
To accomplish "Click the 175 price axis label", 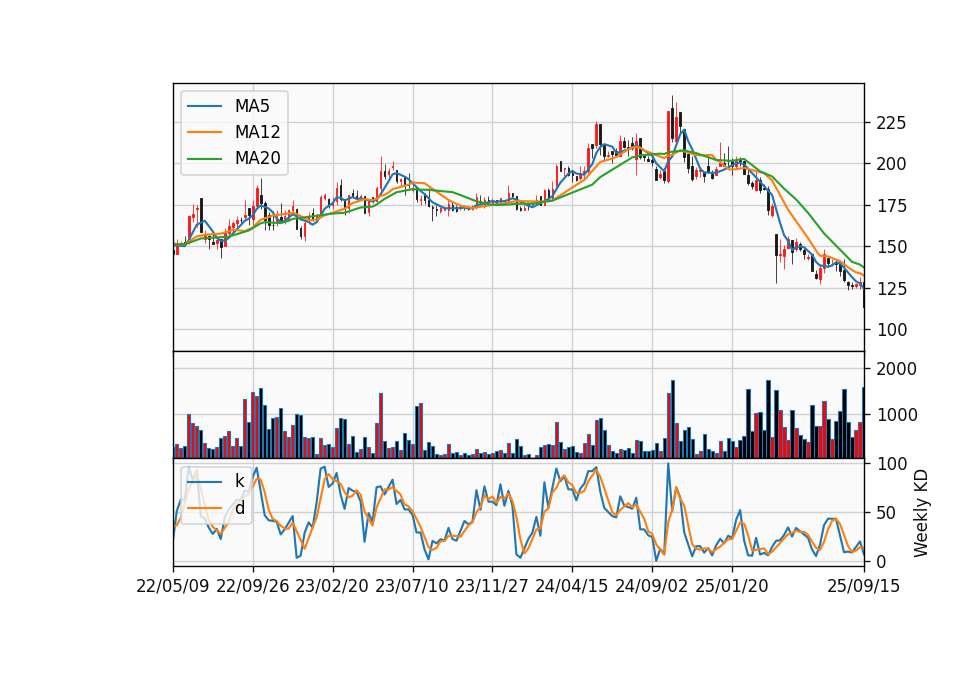I will tap(891, 206).
